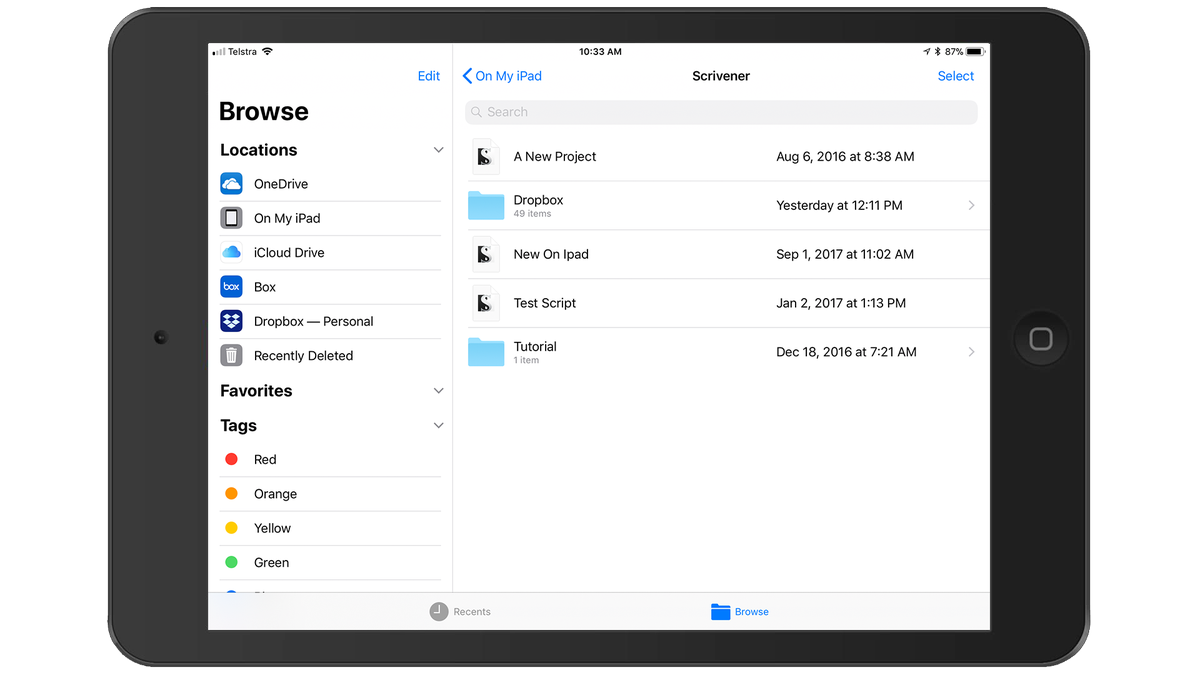Tap the 'Box' location label
The image size is (1200, 675).
pyautogui.click(x=265, y=287)
